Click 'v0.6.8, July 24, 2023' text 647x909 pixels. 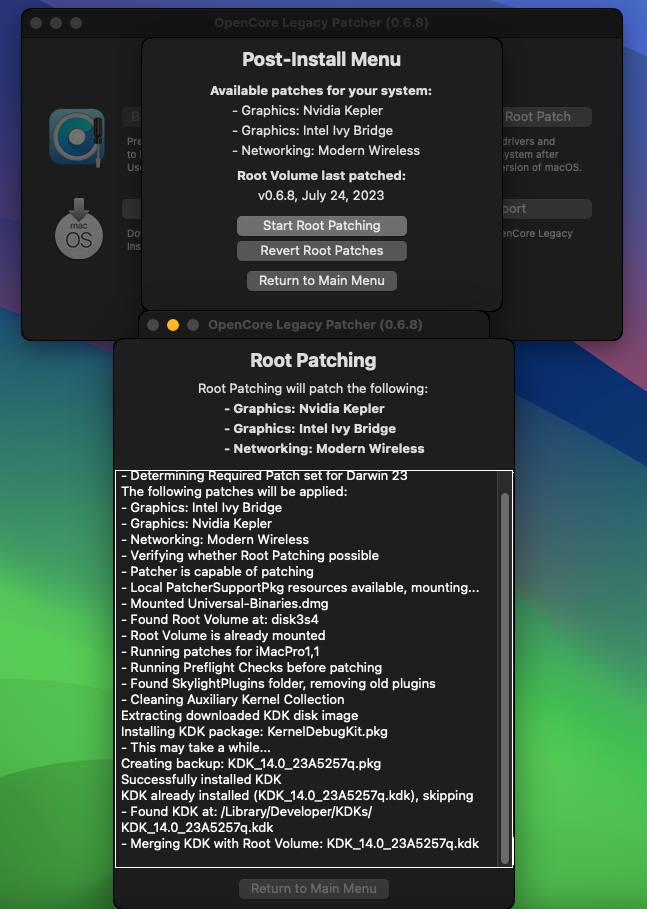(321, 195)
